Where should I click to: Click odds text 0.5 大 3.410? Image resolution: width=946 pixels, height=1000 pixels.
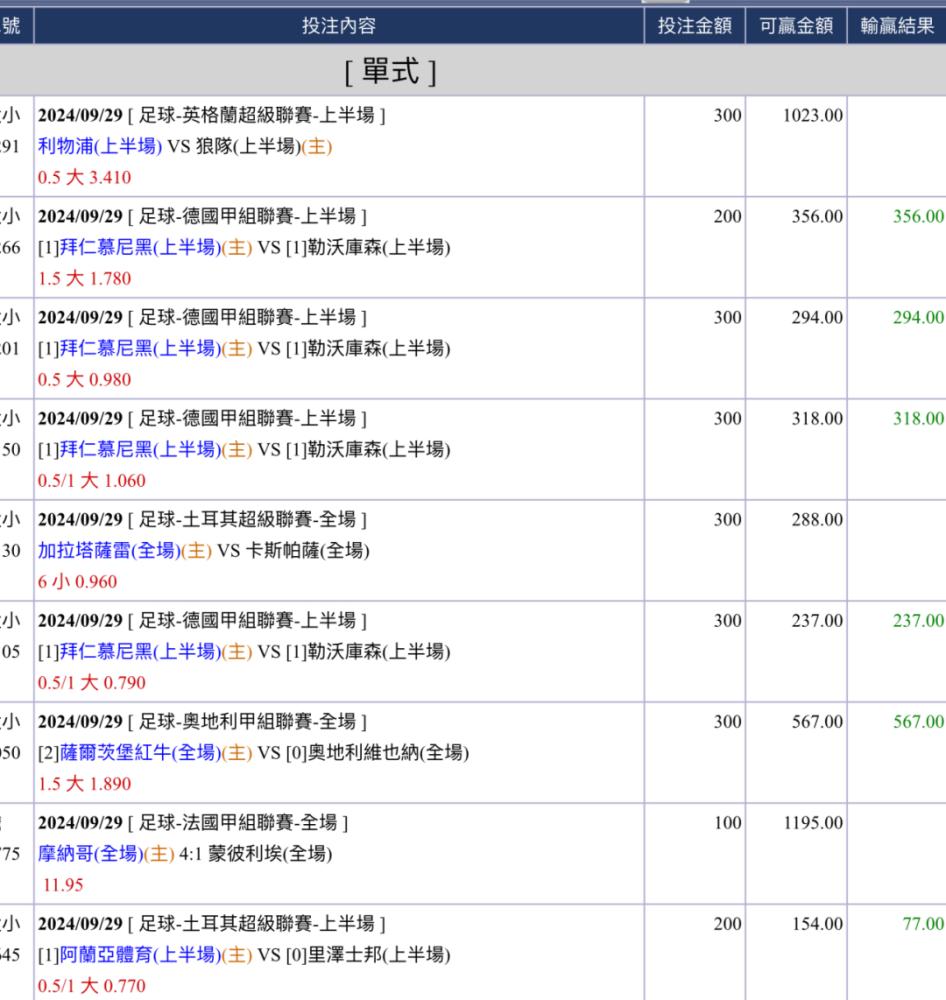pos(84,177)
